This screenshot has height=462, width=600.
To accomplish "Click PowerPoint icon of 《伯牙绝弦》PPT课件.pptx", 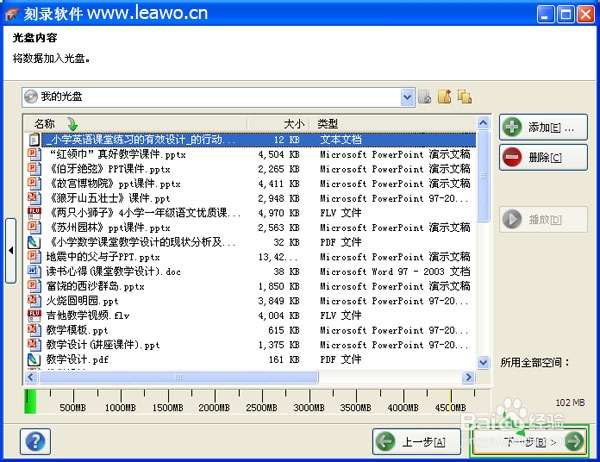I will 34,169.
